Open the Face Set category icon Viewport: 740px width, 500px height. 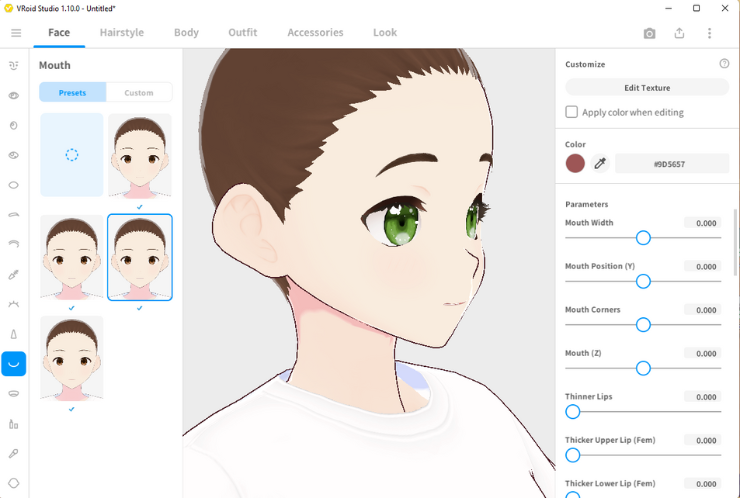pos(14,66)
